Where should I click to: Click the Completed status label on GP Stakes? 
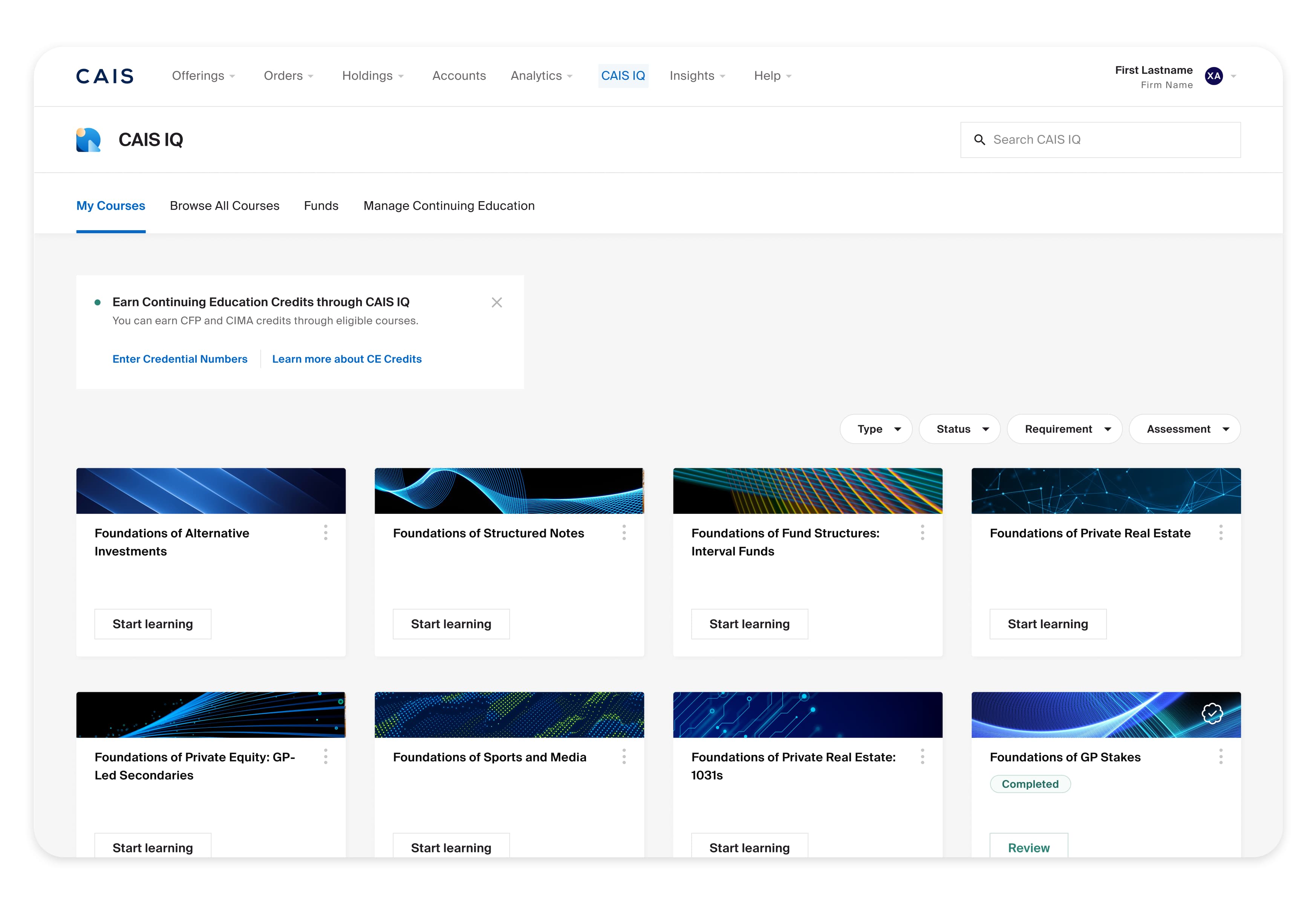[x=1030, y=784]
